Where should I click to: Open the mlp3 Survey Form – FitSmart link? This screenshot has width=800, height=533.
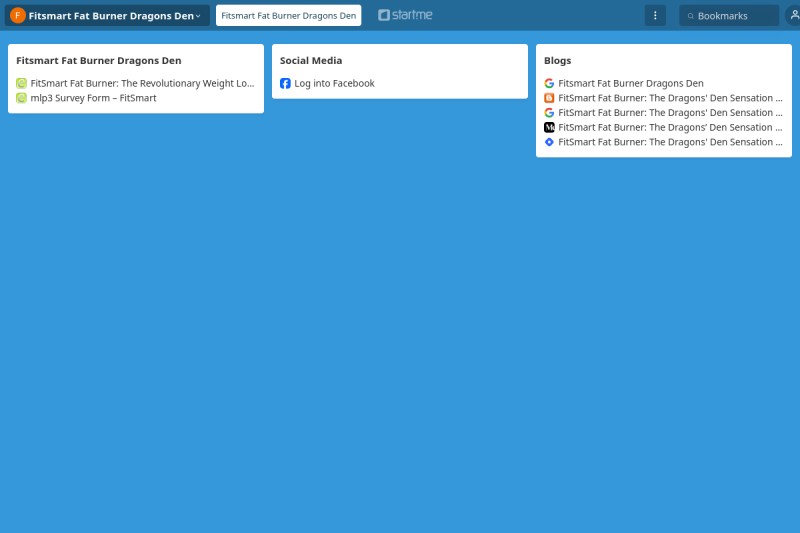[x=93, y=98]
